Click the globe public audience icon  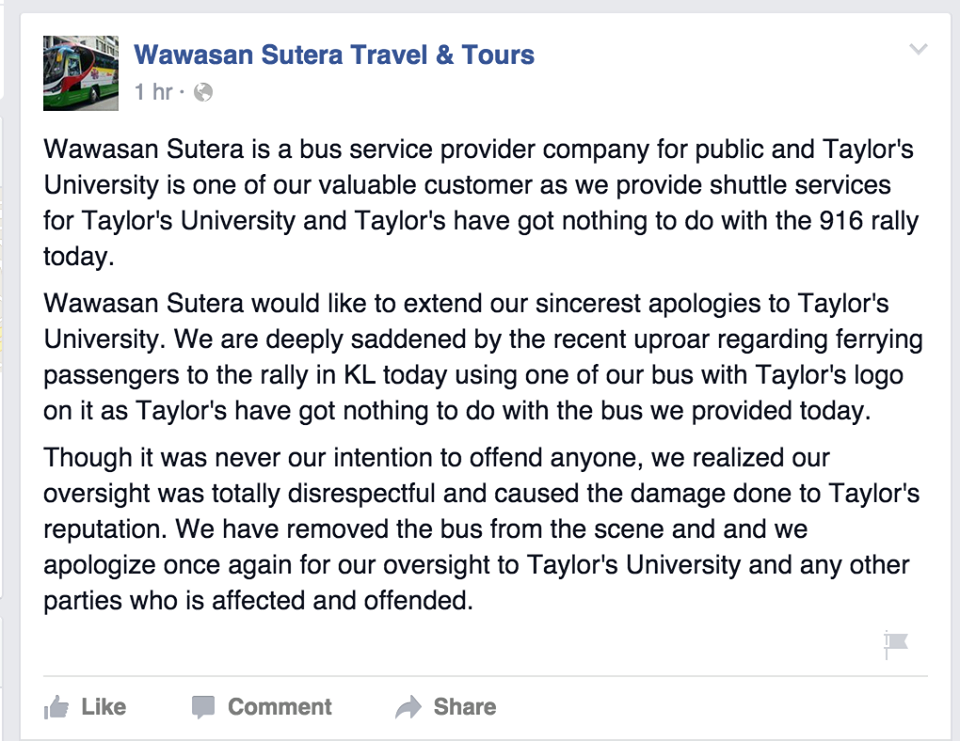pyautogui.click(x=203, y=93)
